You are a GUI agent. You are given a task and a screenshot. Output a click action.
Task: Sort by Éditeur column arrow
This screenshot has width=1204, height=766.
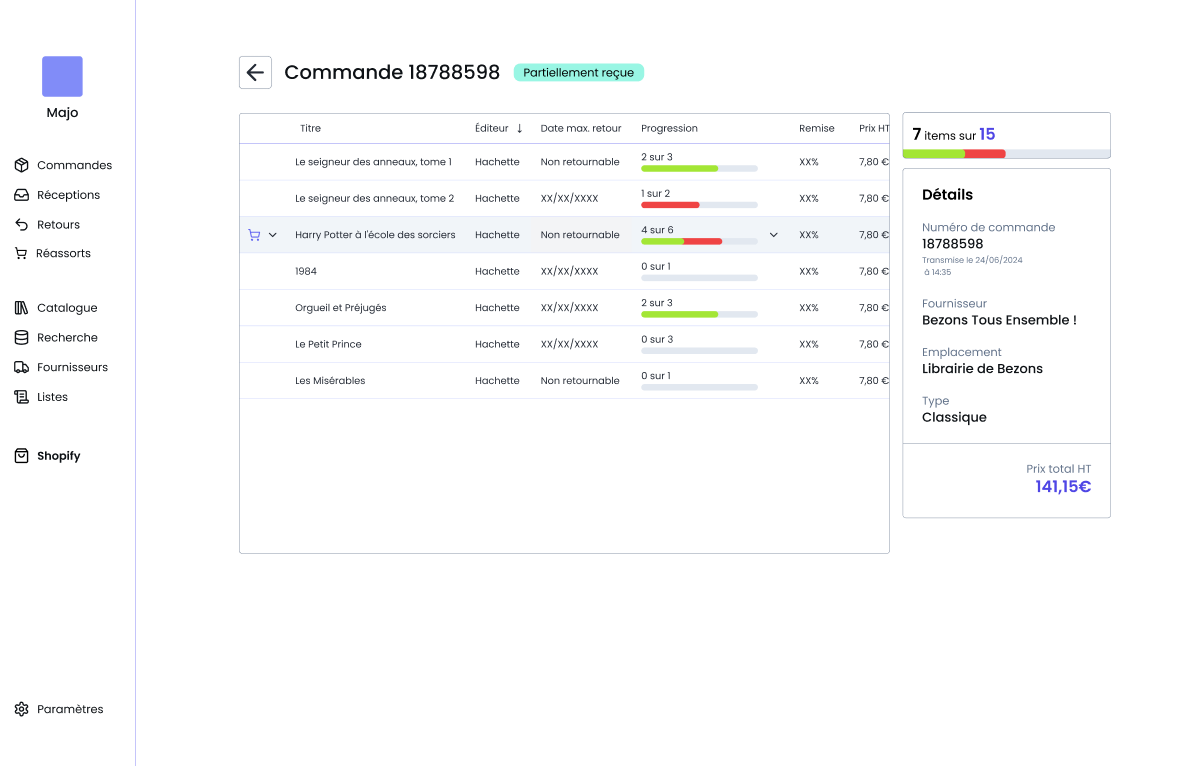coord(519,128)
